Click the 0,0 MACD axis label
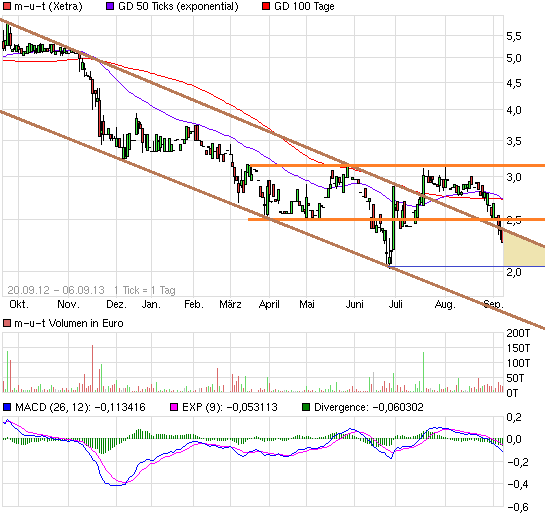The width and height of the screenshot is (545, 515). tap(514, 440)
